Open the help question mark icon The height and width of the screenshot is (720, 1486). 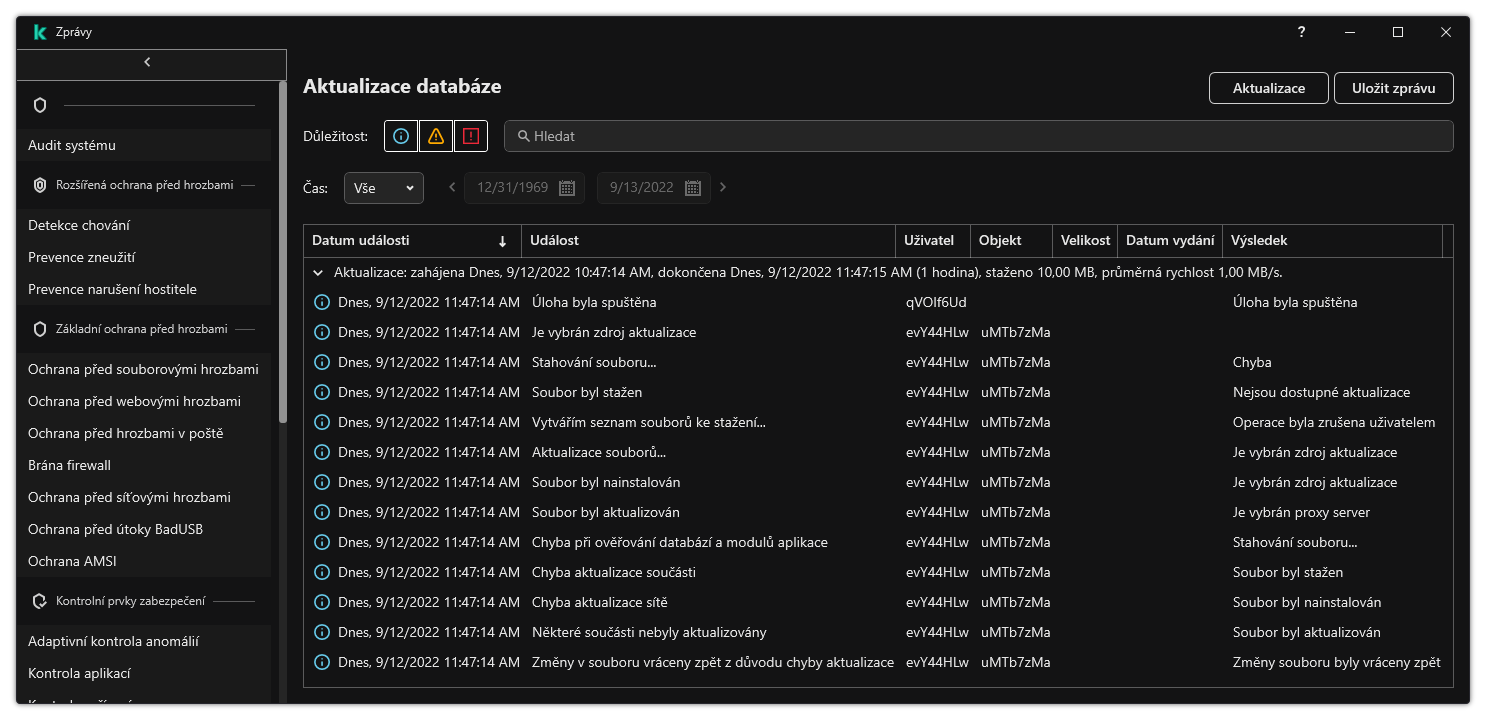coord(1301,32)
